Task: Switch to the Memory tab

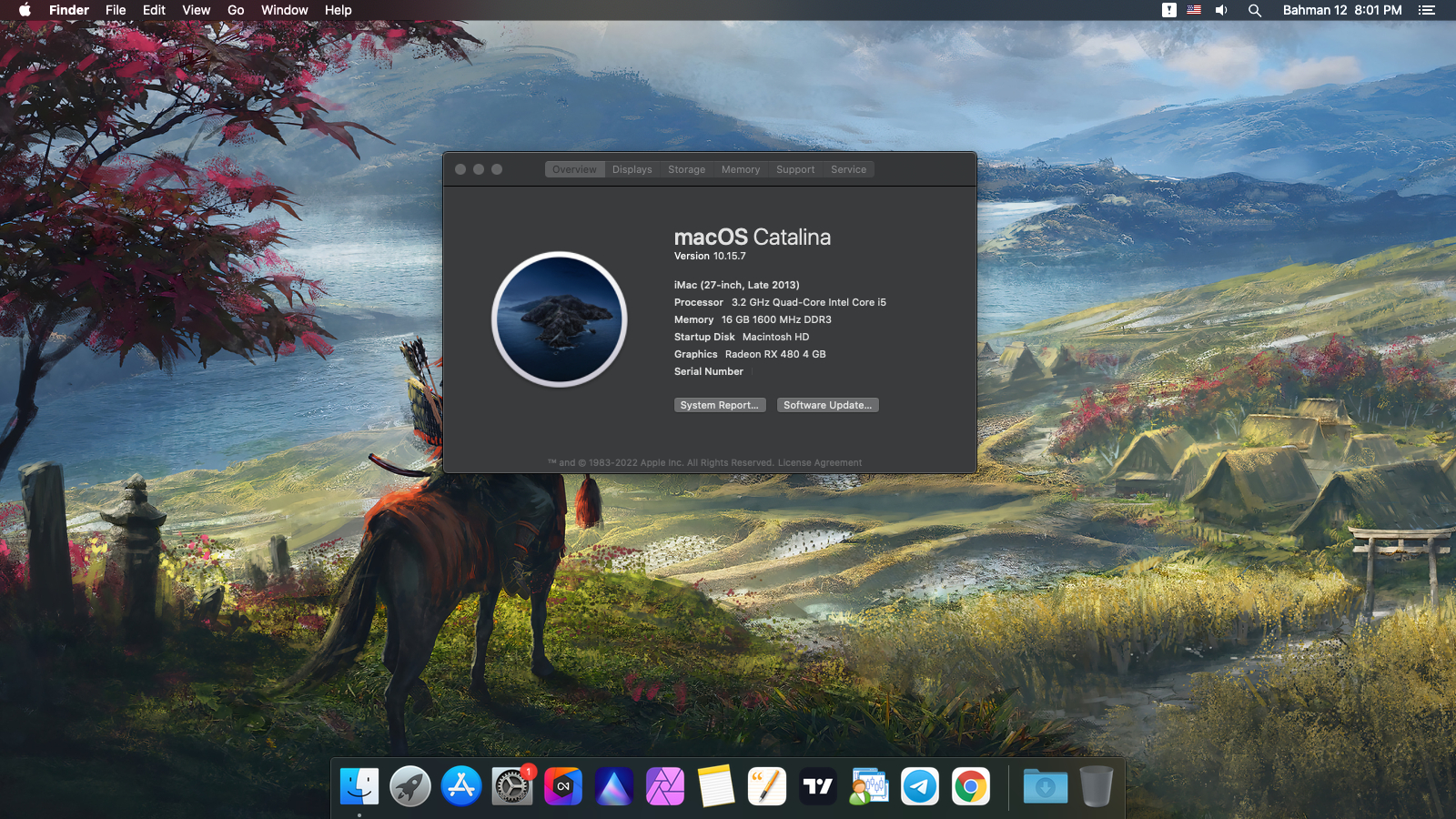Action: click(x=741, y=169)
